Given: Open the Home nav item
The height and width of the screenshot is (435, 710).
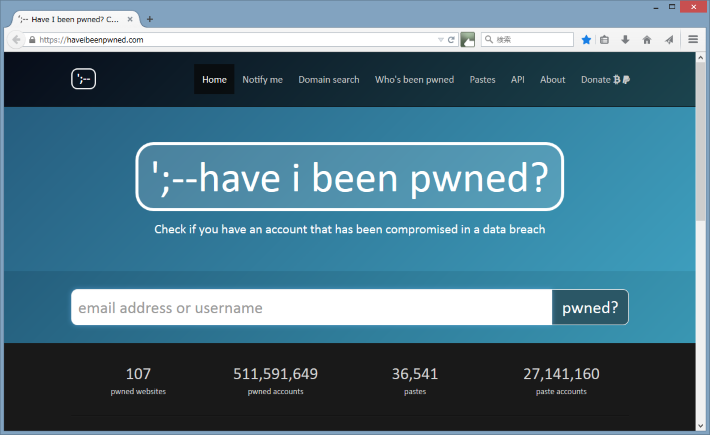Looking at the screenshot, I should [214, 79].
